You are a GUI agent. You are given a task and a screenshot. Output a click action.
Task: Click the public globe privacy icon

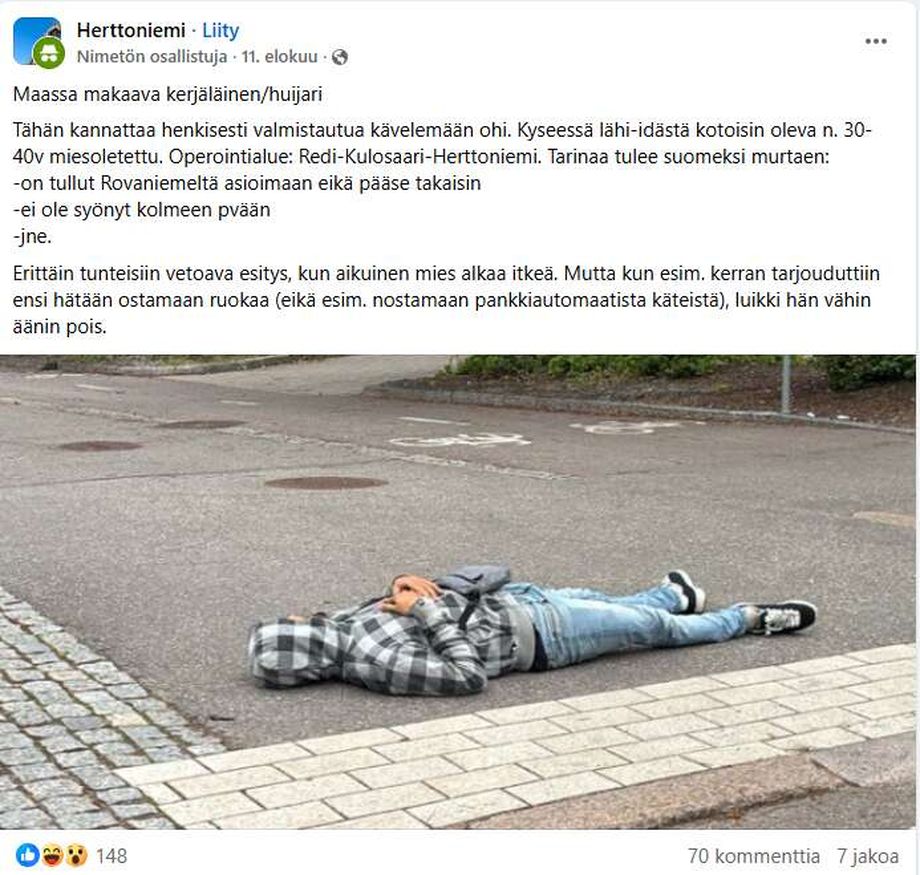(340, 57)
